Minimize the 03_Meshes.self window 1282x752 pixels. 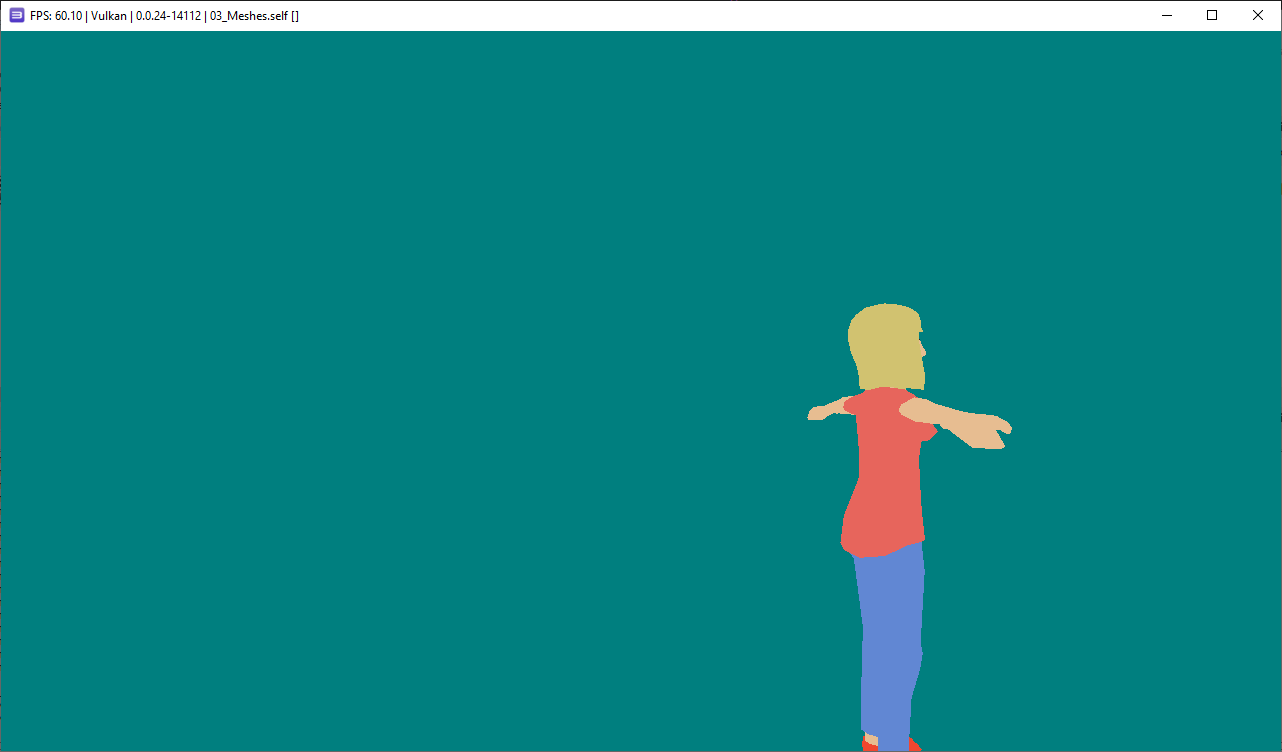[x=1166, y=15]
